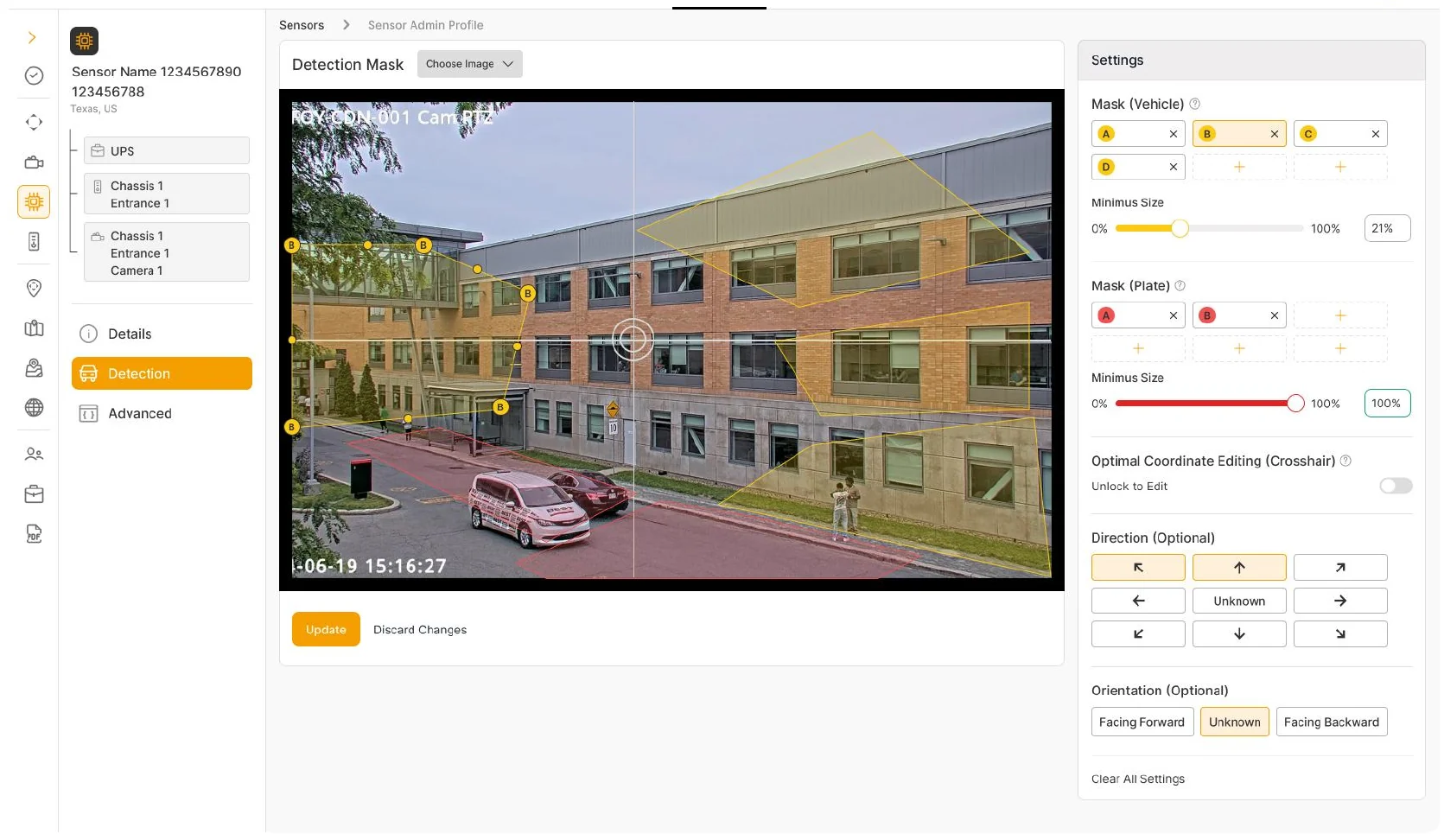Open the Choose Image dropdown
Viewport: 1444px width, 840px height.
[x=470, y=64]
